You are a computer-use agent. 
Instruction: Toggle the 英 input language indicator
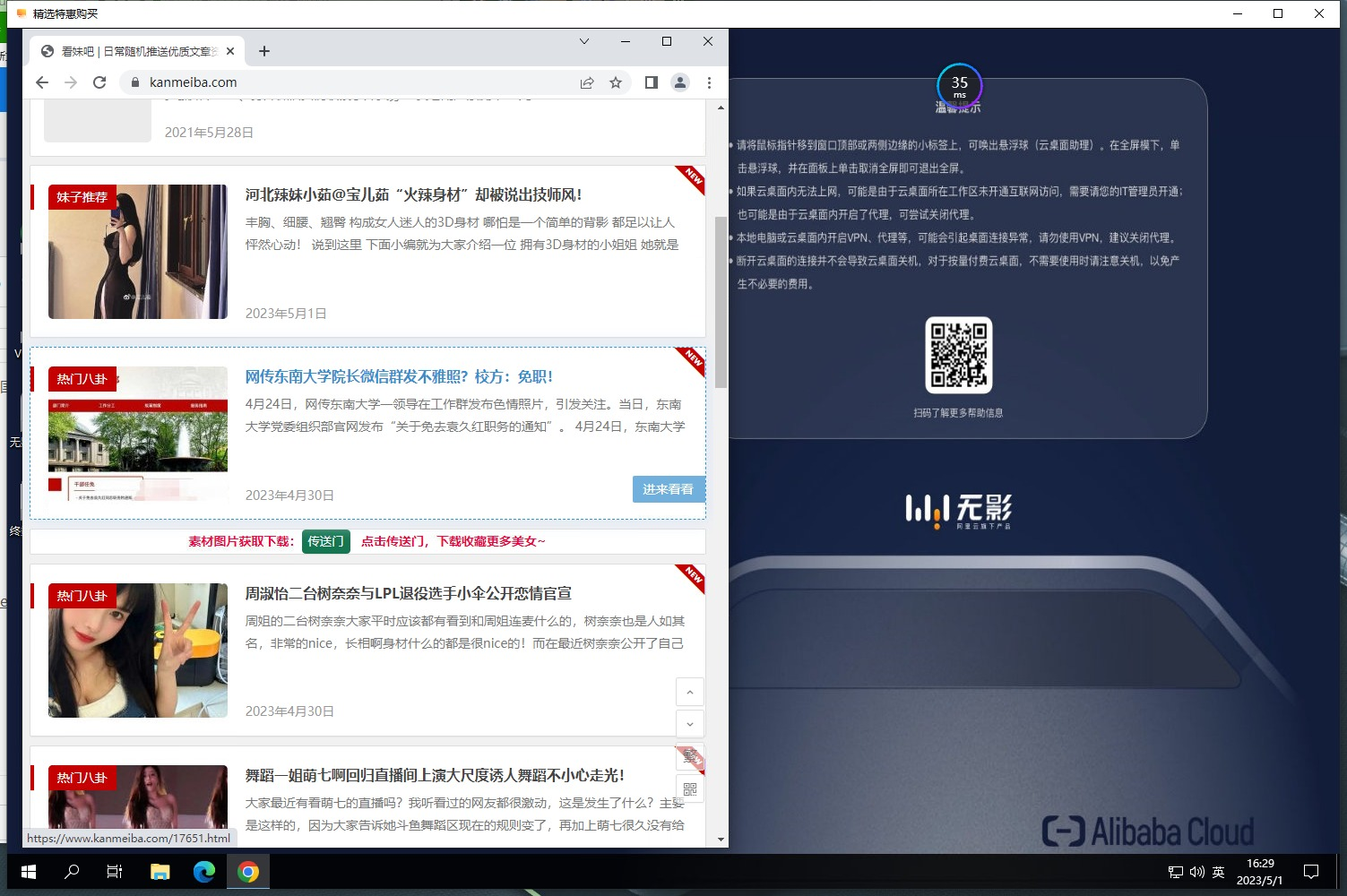1219,872
